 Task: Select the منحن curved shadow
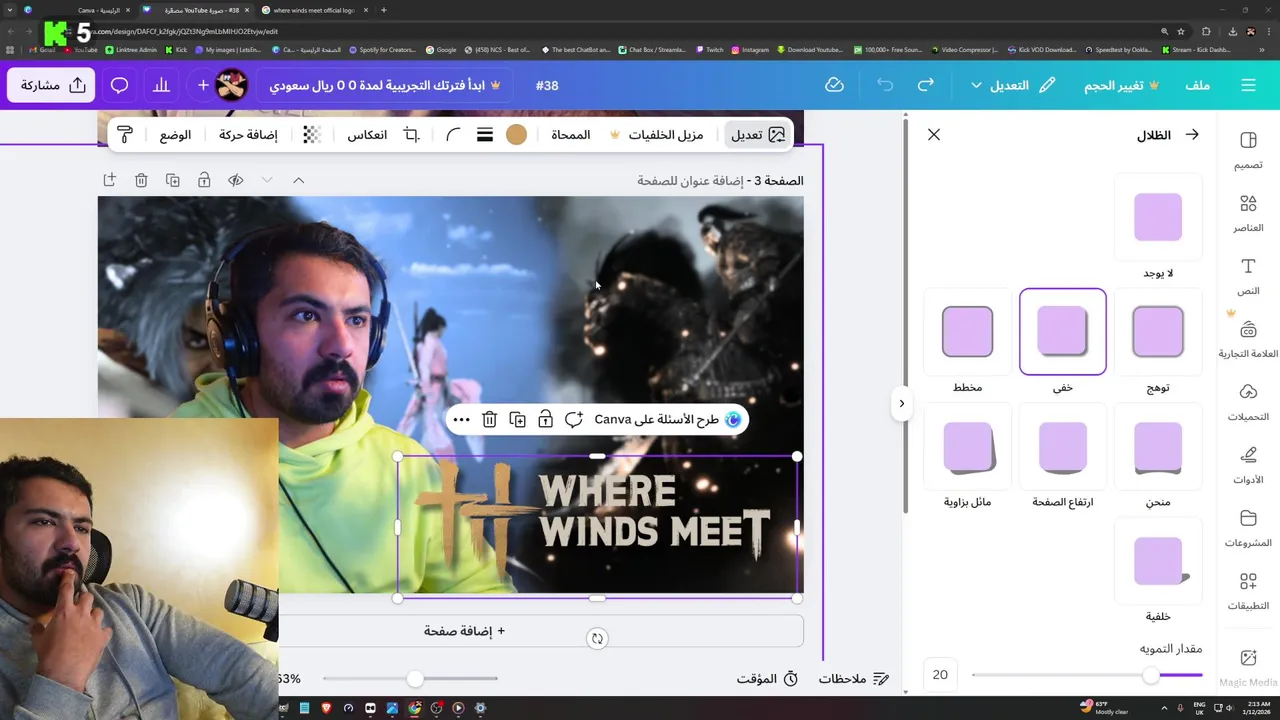1158,447
